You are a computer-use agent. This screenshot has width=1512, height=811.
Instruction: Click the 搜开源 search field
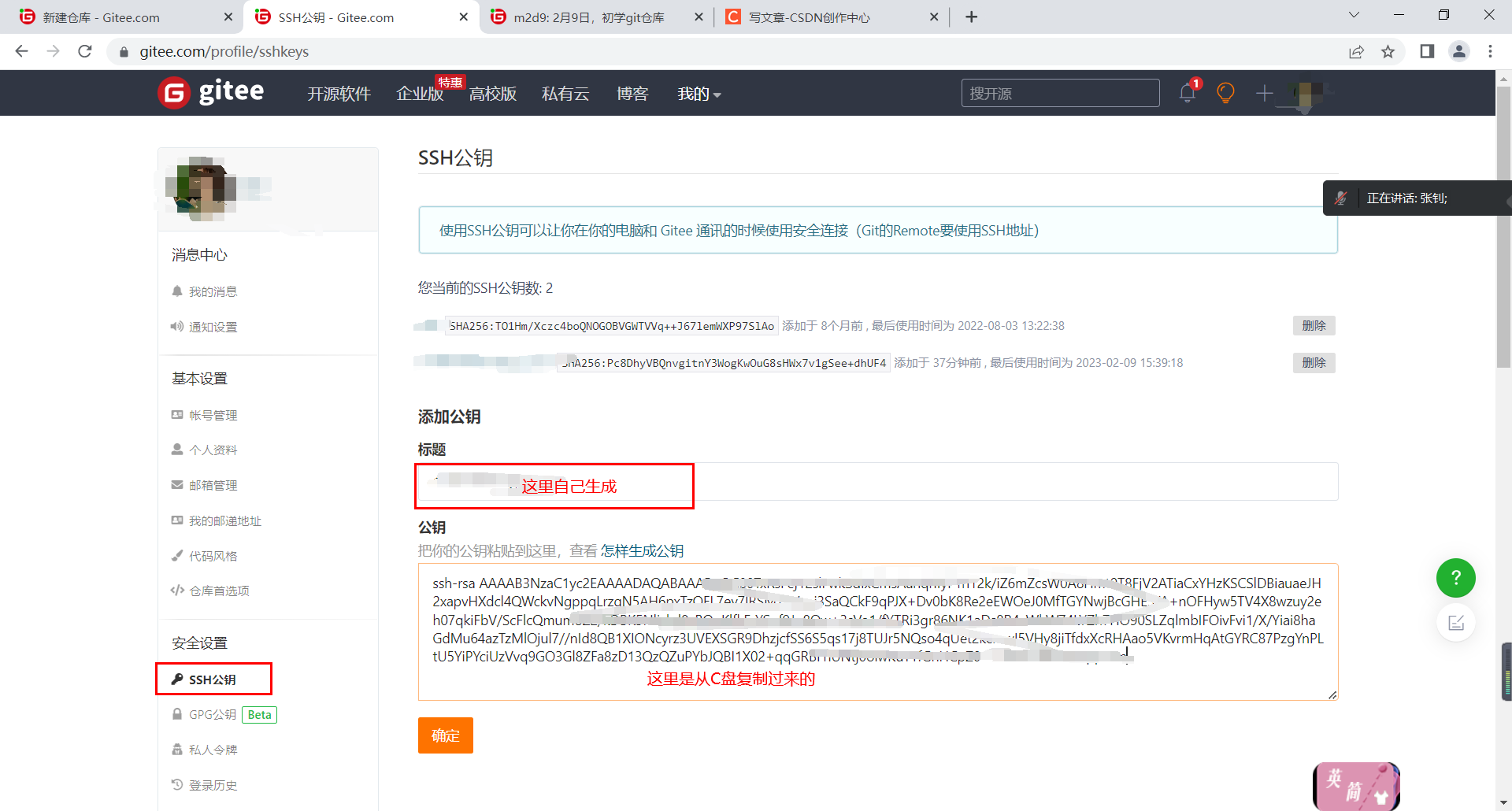[1059, 92]
